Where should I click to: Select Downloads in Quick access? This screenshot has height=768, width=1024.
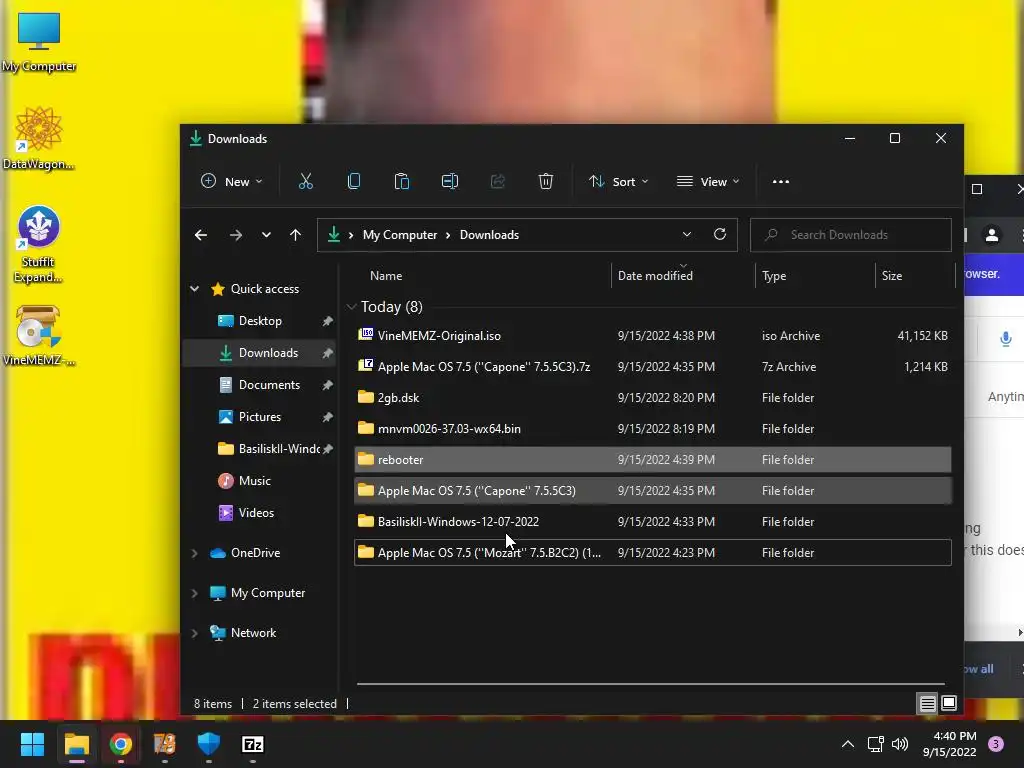[x=259, y=353]
